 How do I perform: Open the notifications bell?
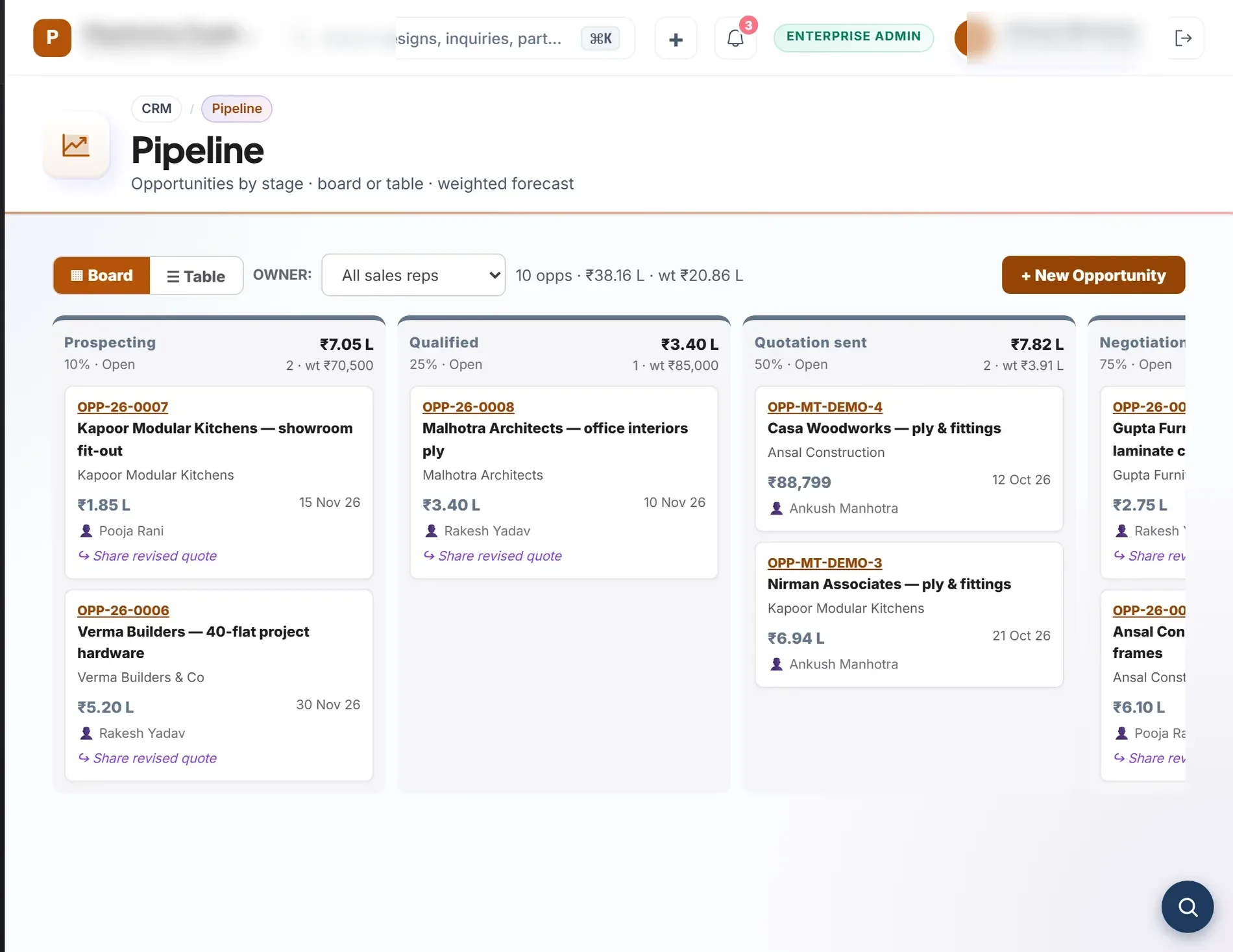pyautogui.click(x=735, y=39)
